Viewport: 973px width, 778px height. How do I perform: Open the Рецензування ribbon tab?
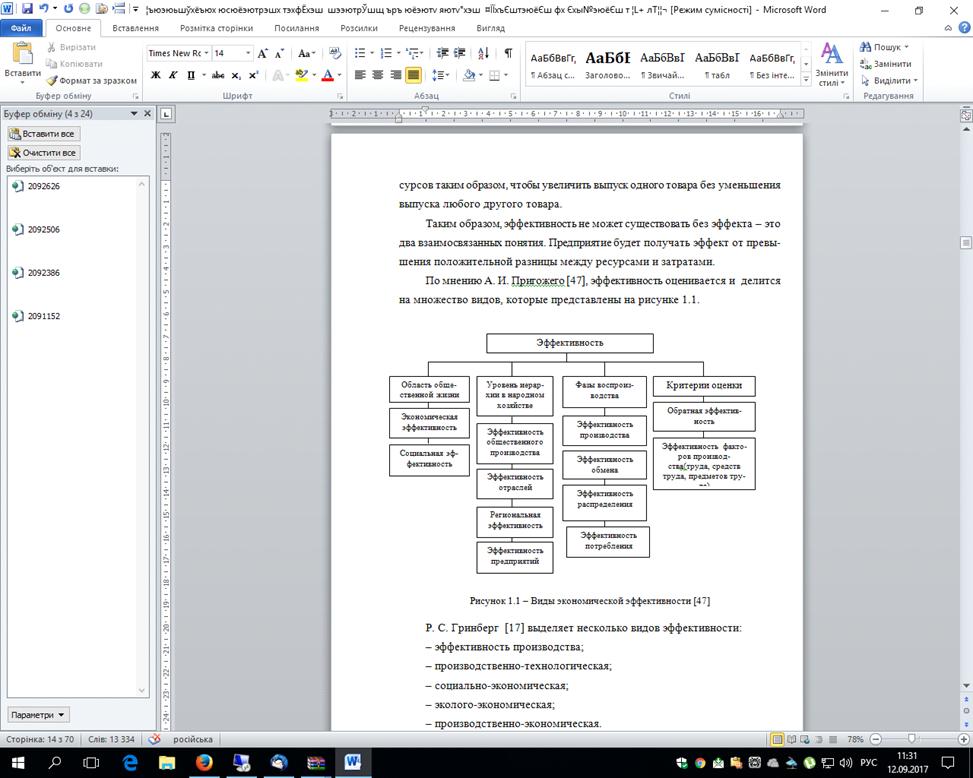pos(427,28)
